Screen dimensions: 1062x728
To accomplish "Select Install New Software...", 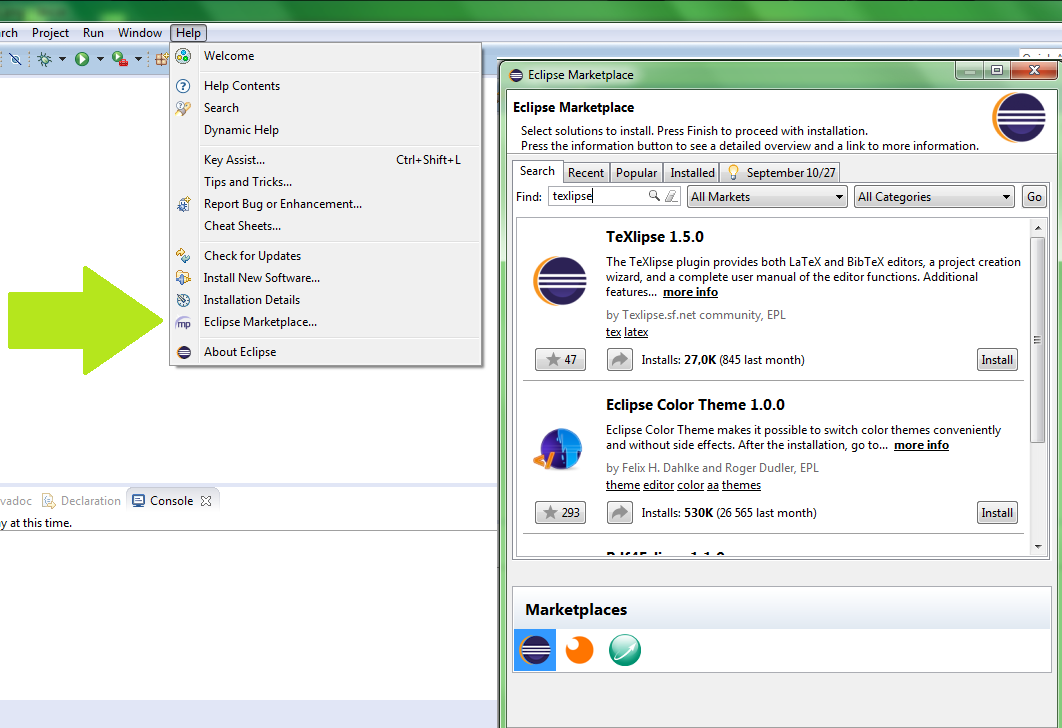I will (326, 278).
